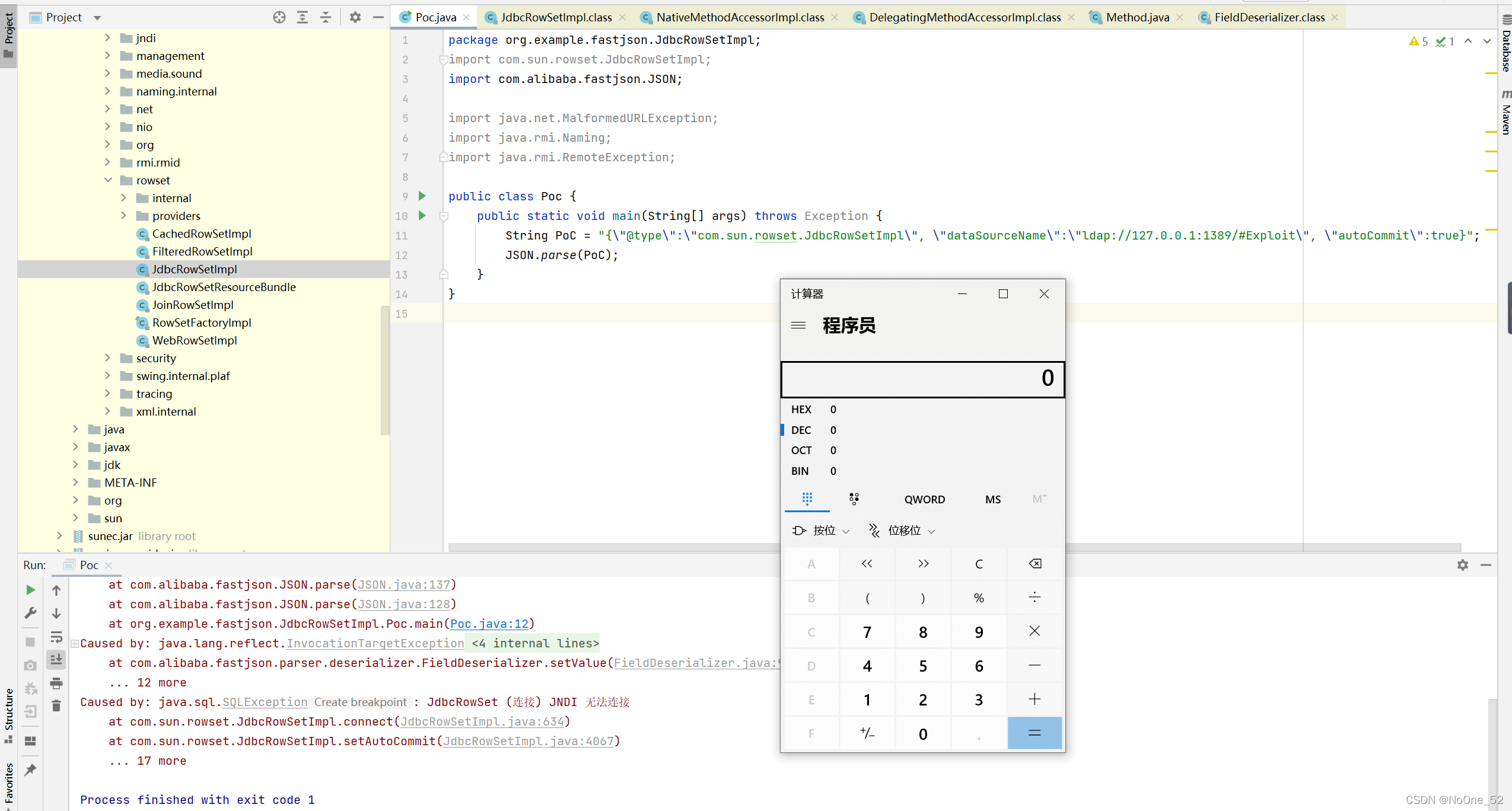Open Project panel settings gear
The image size is (1512, 811).
pyautogui.click(x=355, y=17)
